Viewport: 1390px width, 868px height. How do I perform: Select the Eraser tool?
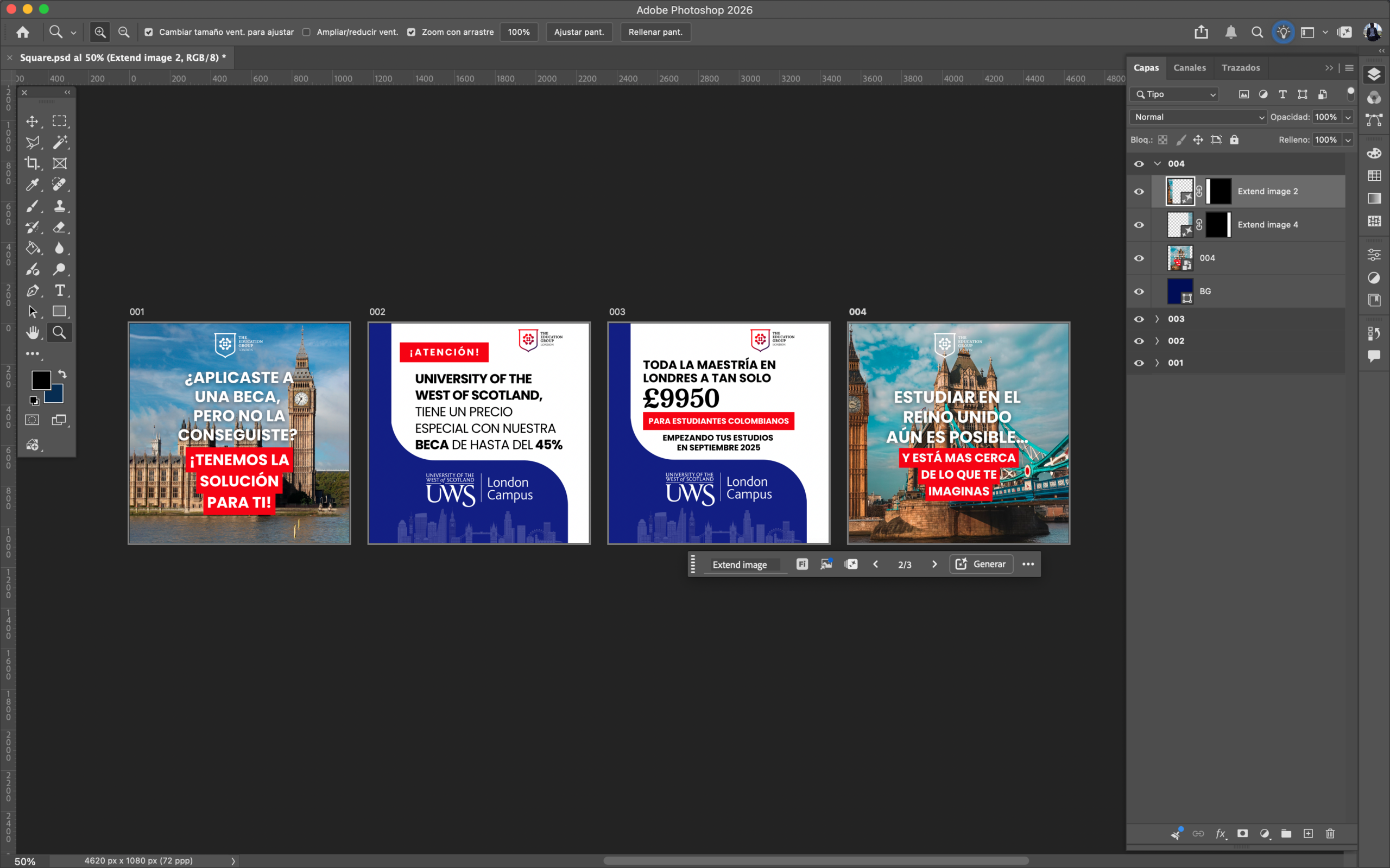[x=59, y=227]
